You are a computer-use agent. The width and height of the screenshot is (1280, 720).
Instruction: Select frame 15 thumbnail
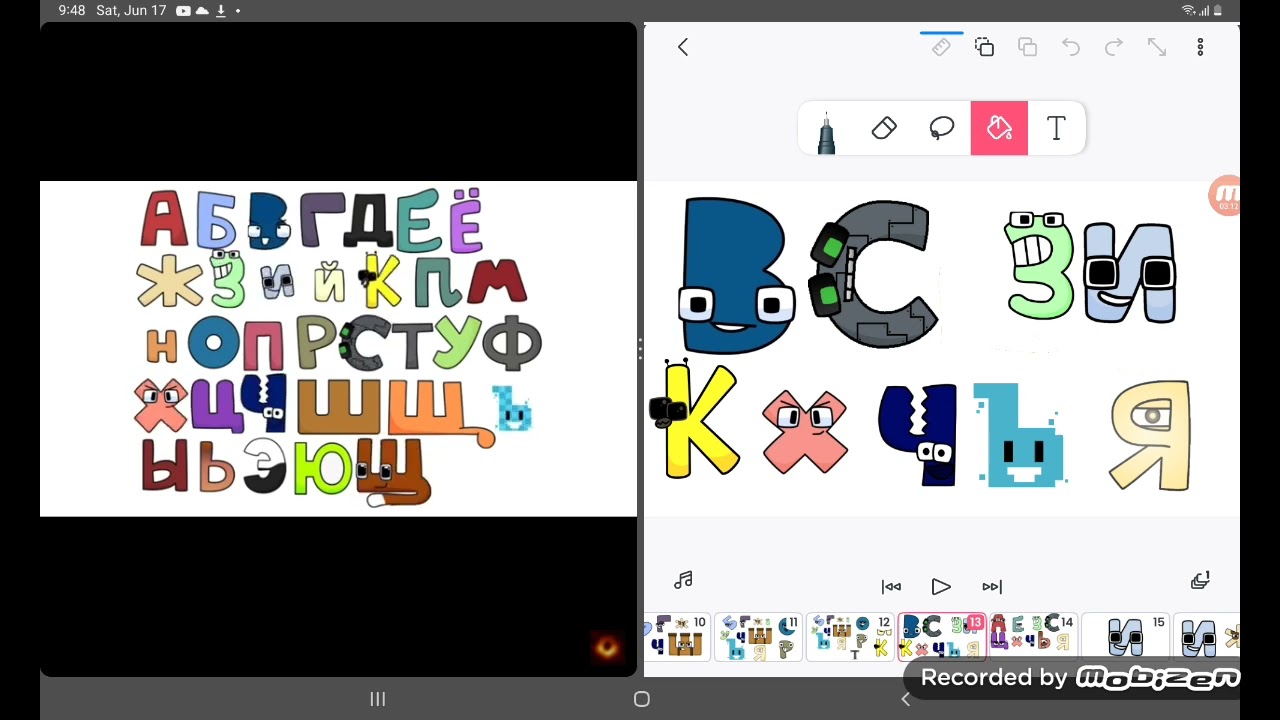(1126, 637)
